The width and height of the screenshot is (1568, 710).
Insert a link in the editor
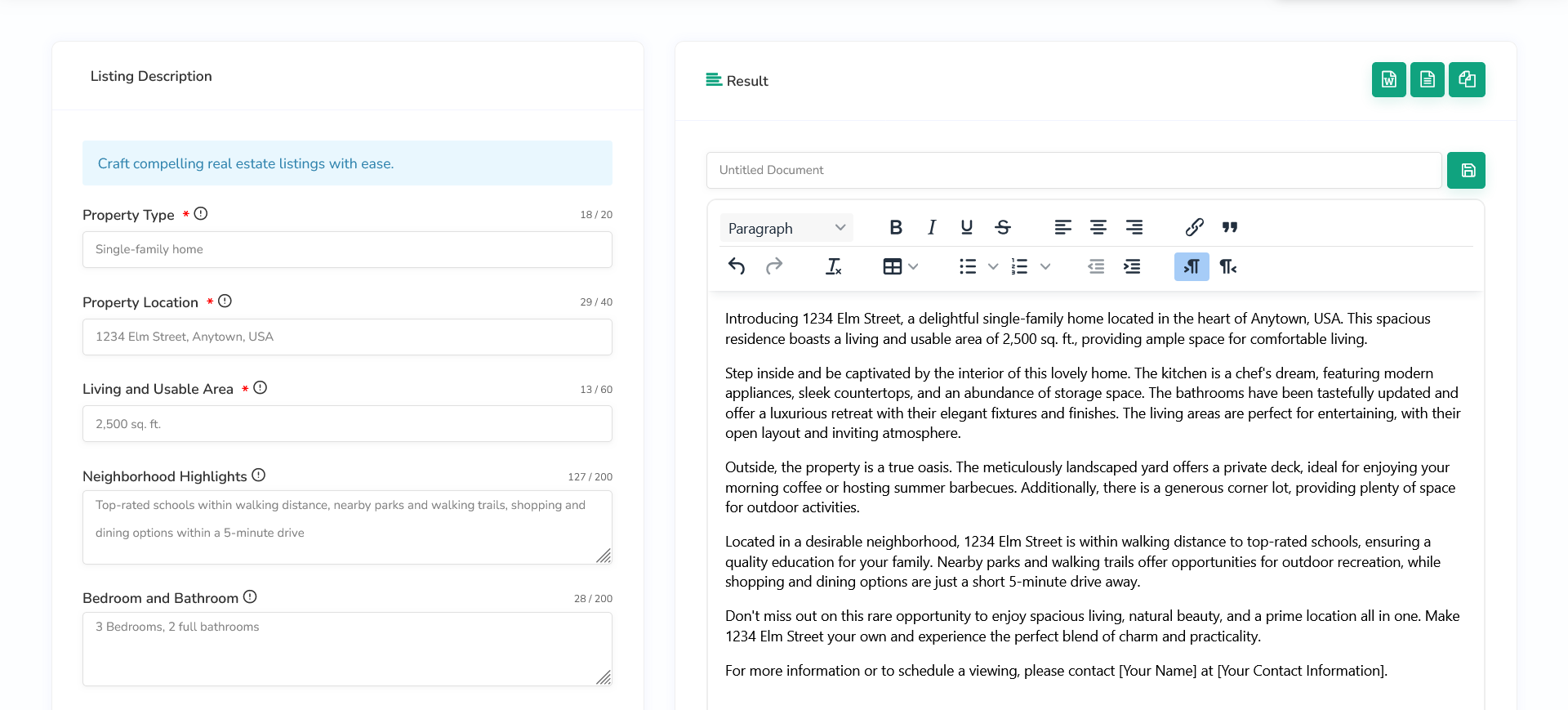point(1194,228)
